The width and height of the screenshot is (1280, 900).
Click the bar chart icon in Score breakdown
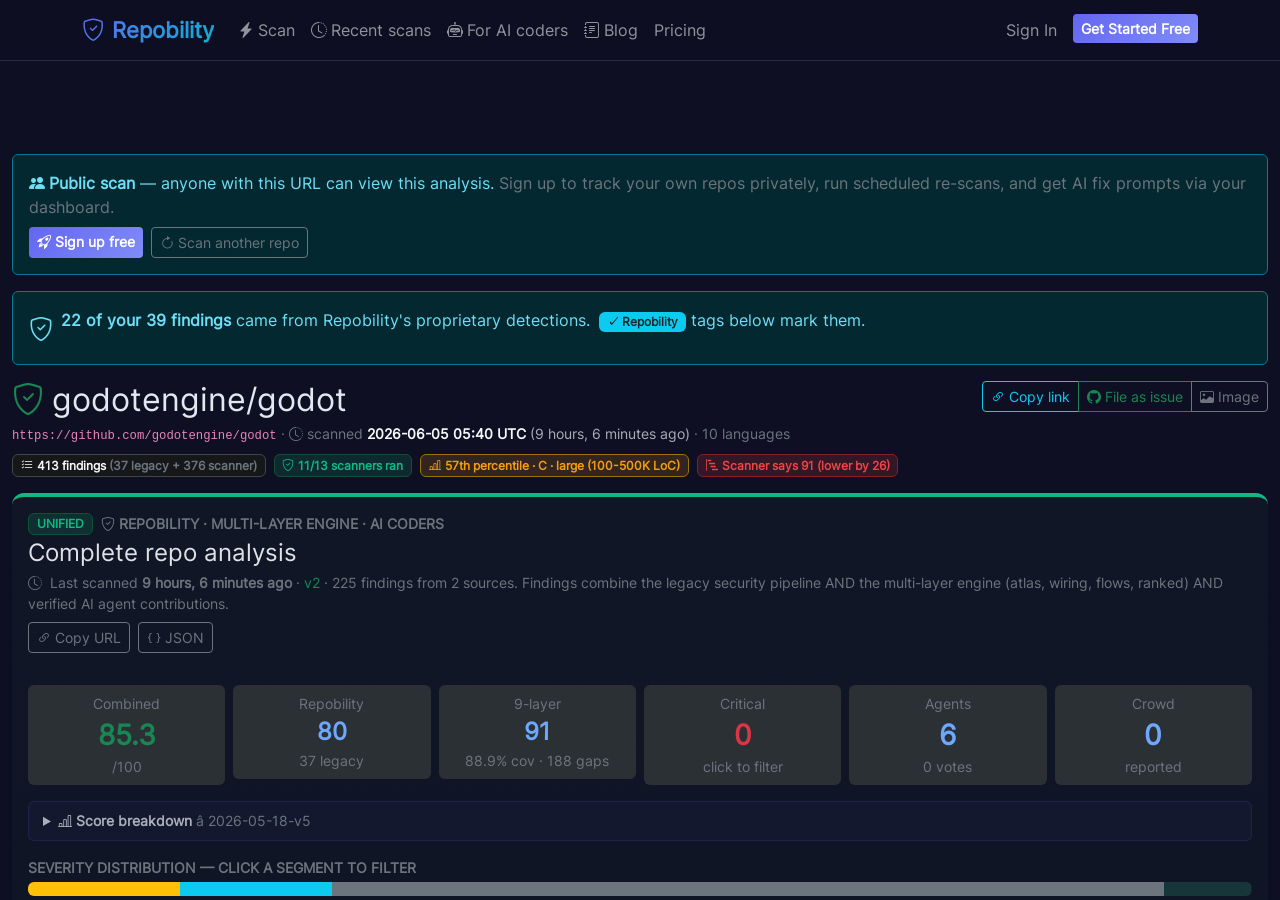tap(65, 821)
